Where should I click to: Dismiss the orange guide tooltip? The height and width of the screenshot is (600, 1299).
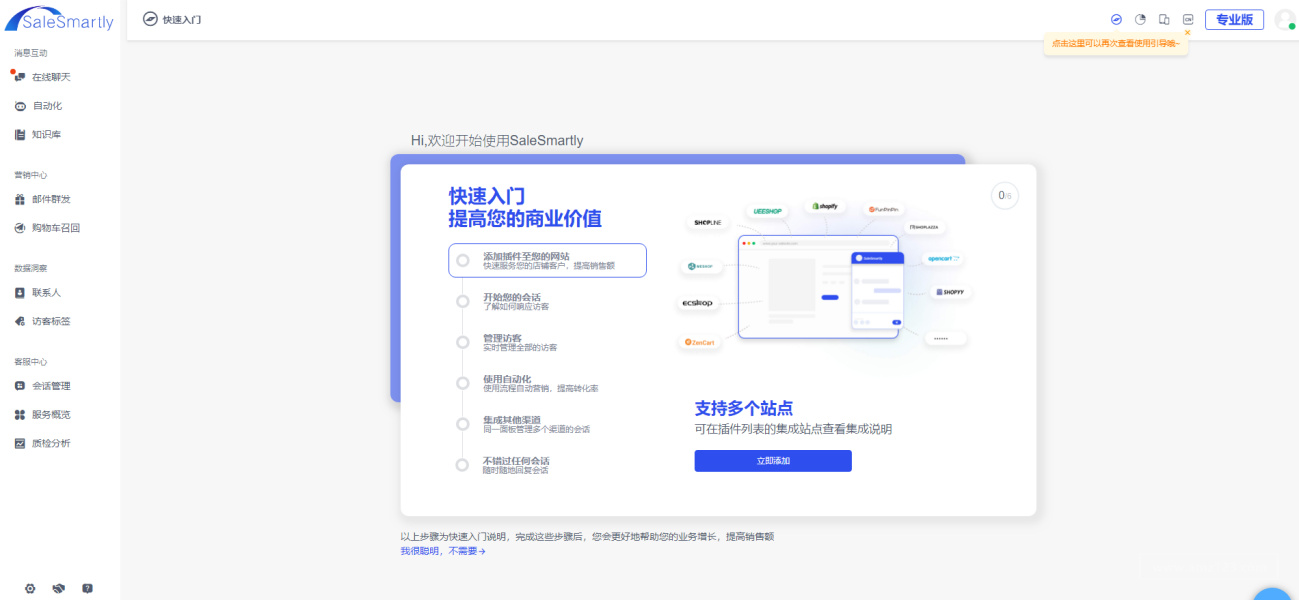tap(1187, 33)
